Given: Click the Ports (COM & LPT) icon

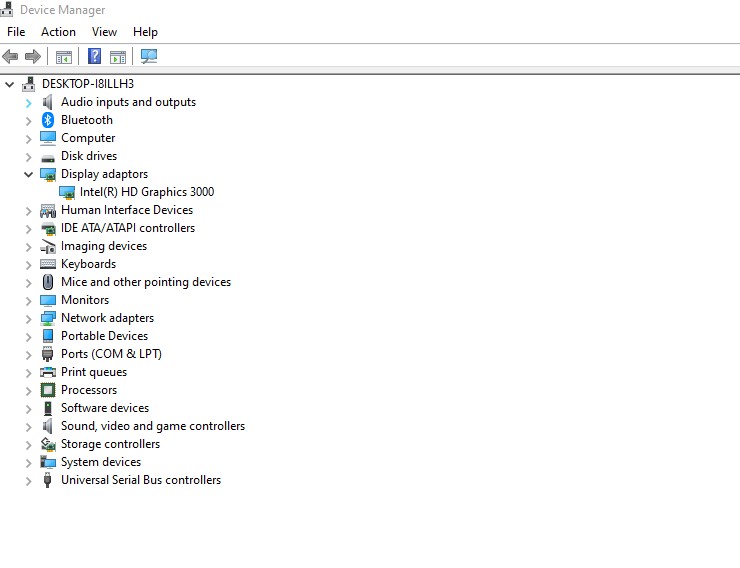Looking at the screenshot, I should tap(48, 354).
